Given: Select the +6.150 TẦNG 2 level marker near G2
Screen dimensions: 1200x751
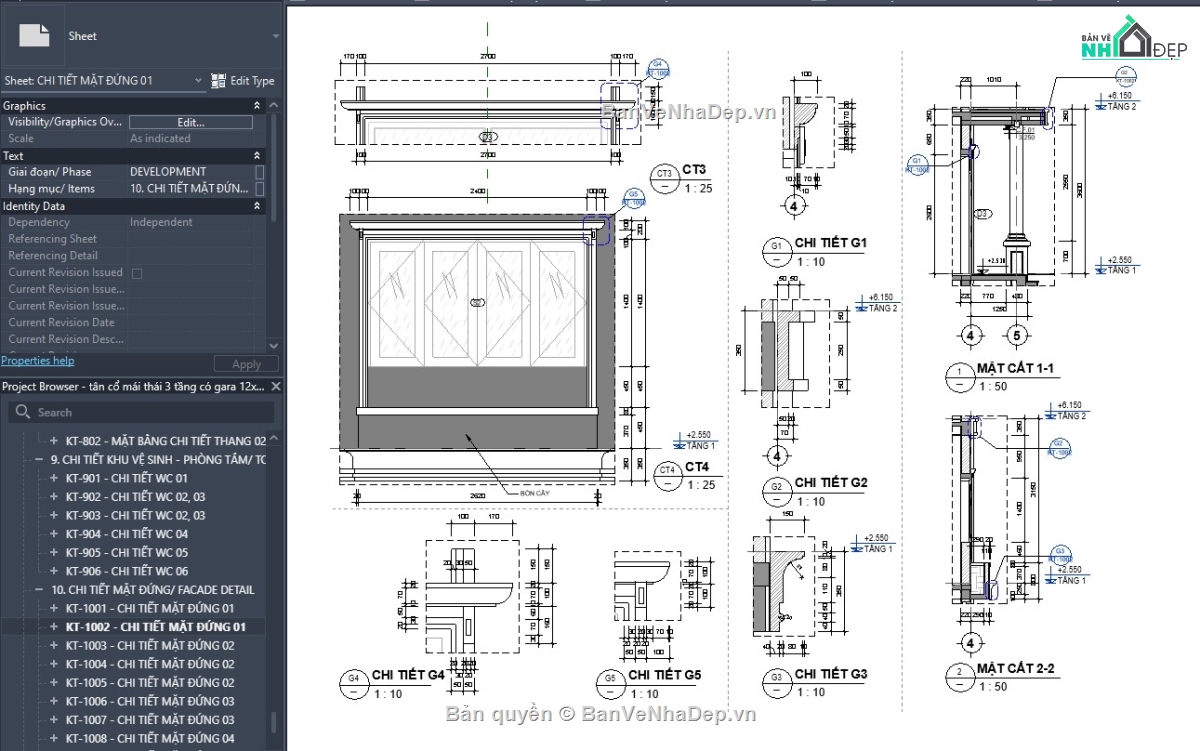Looking at the screenshot, I should [876, 302].
